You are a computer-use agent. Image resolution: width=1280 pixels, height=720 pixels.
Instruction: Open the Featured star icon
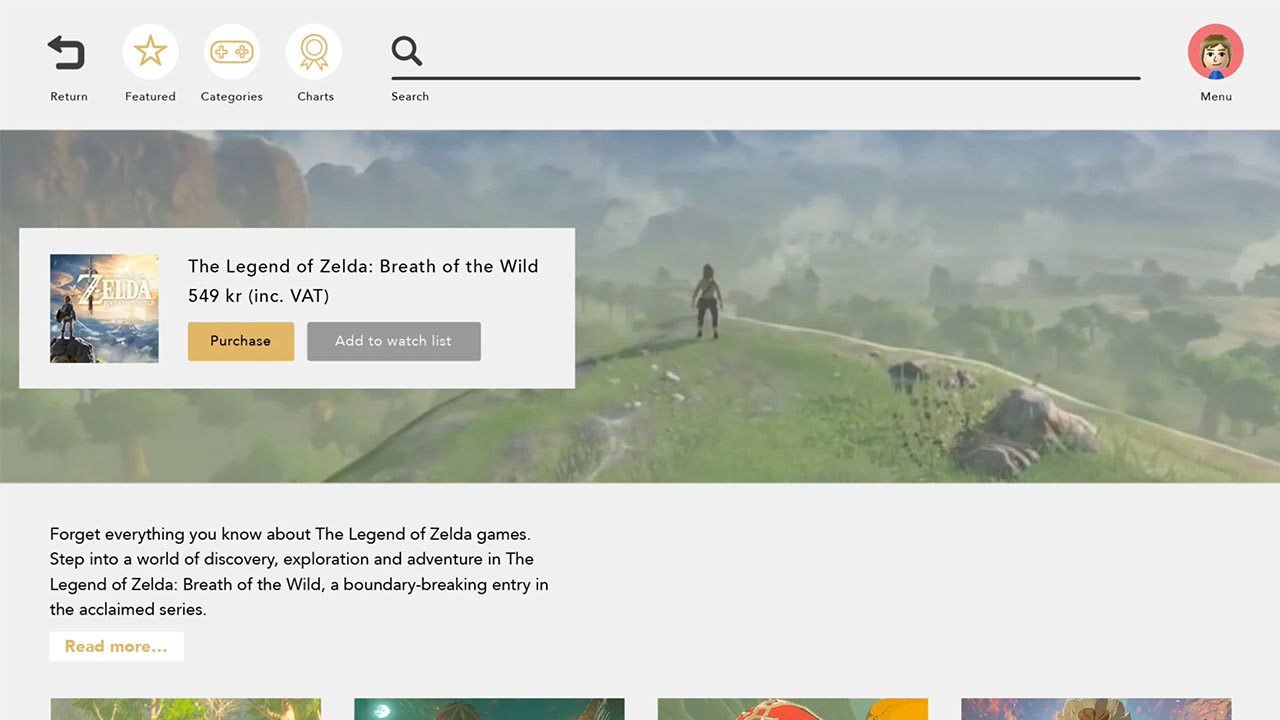click(150, 51)
